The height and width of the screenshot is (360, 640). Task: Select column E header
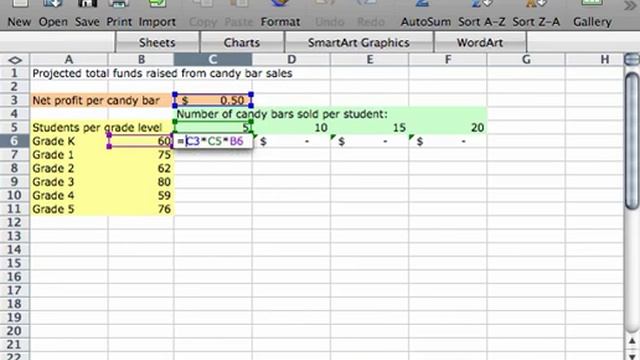(369, 60)
